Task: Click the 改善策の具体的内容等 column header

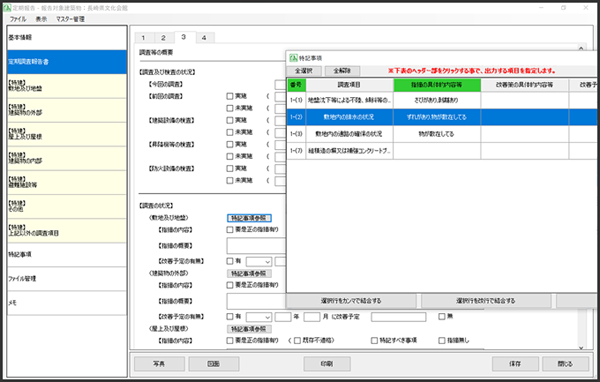Action: pyautogui.click(x=525, y=85)
